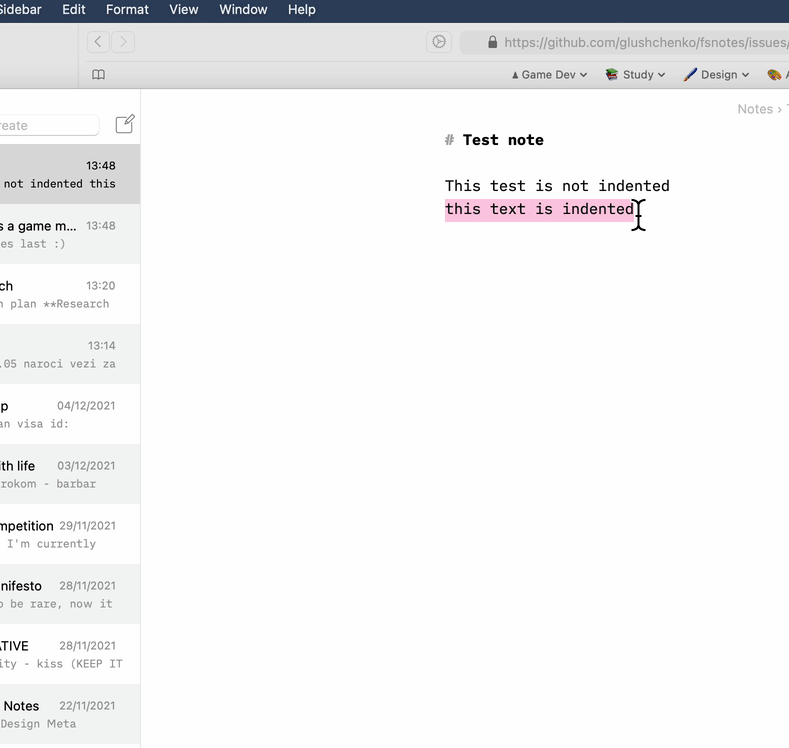Image resolution: width=789 pixels, height=748 pixels.
Task: Open the note dated 22/11/2021
Action: (x=70, y=714)
